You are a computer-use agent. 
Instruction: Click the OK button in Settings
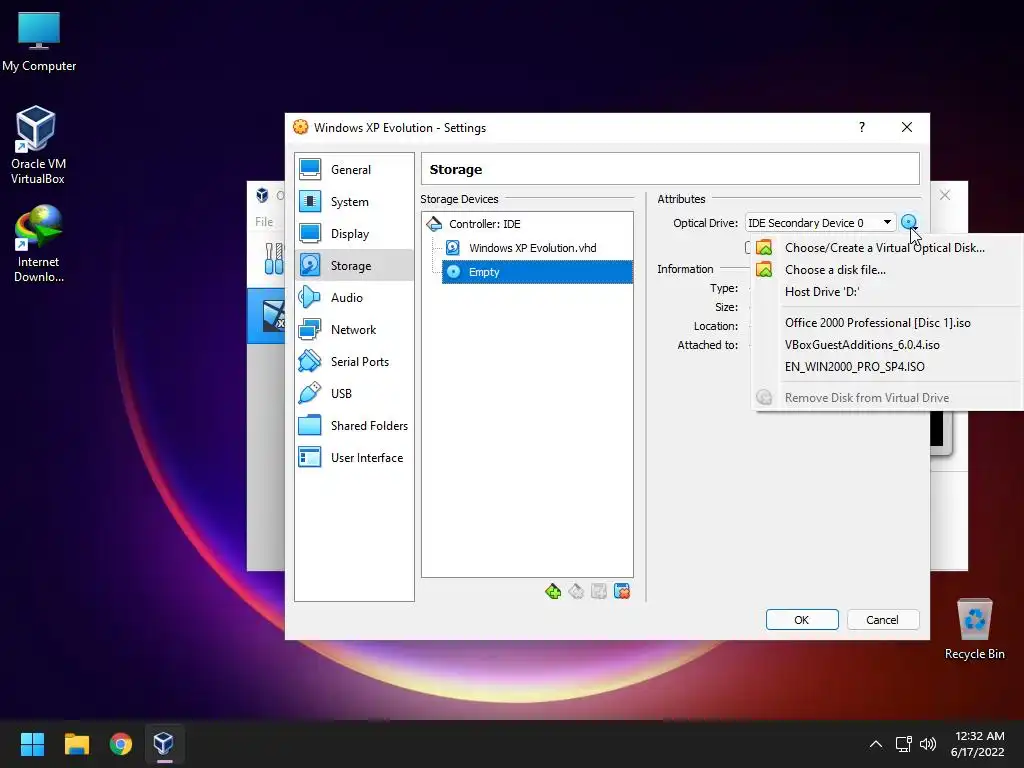tap(802, 620)
